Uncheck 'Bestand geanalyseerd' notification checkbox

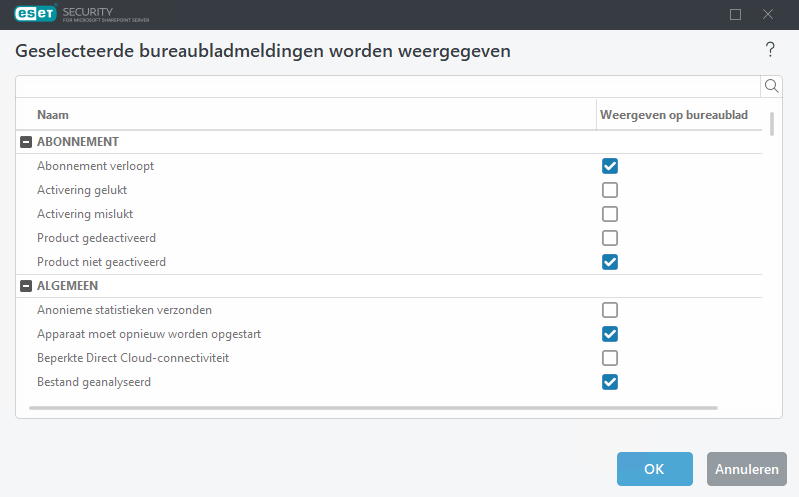click(x=610, y=382)
